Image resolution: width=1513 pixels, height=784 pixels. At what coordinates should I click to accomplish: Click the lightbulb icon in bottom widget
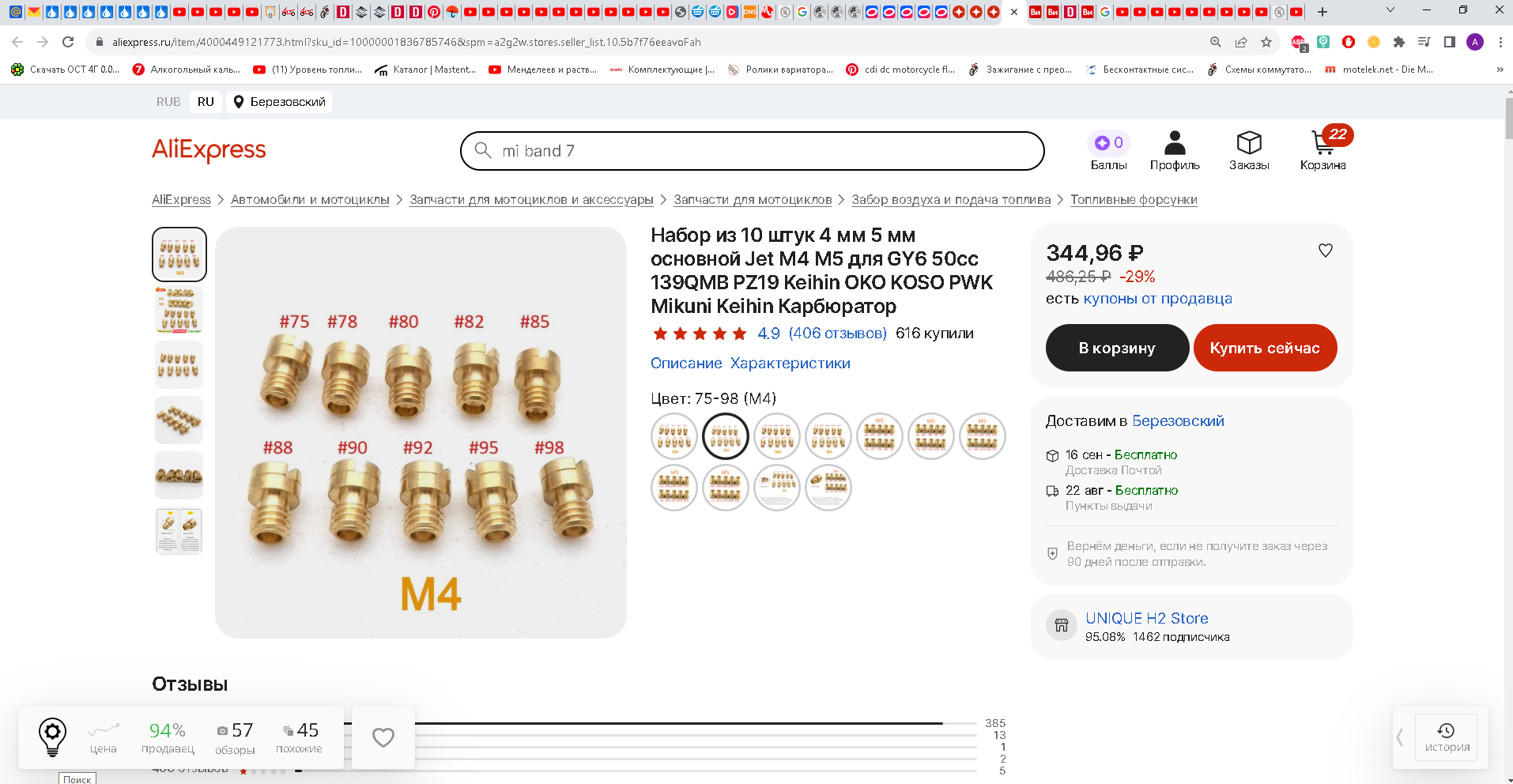coord(53,737)
